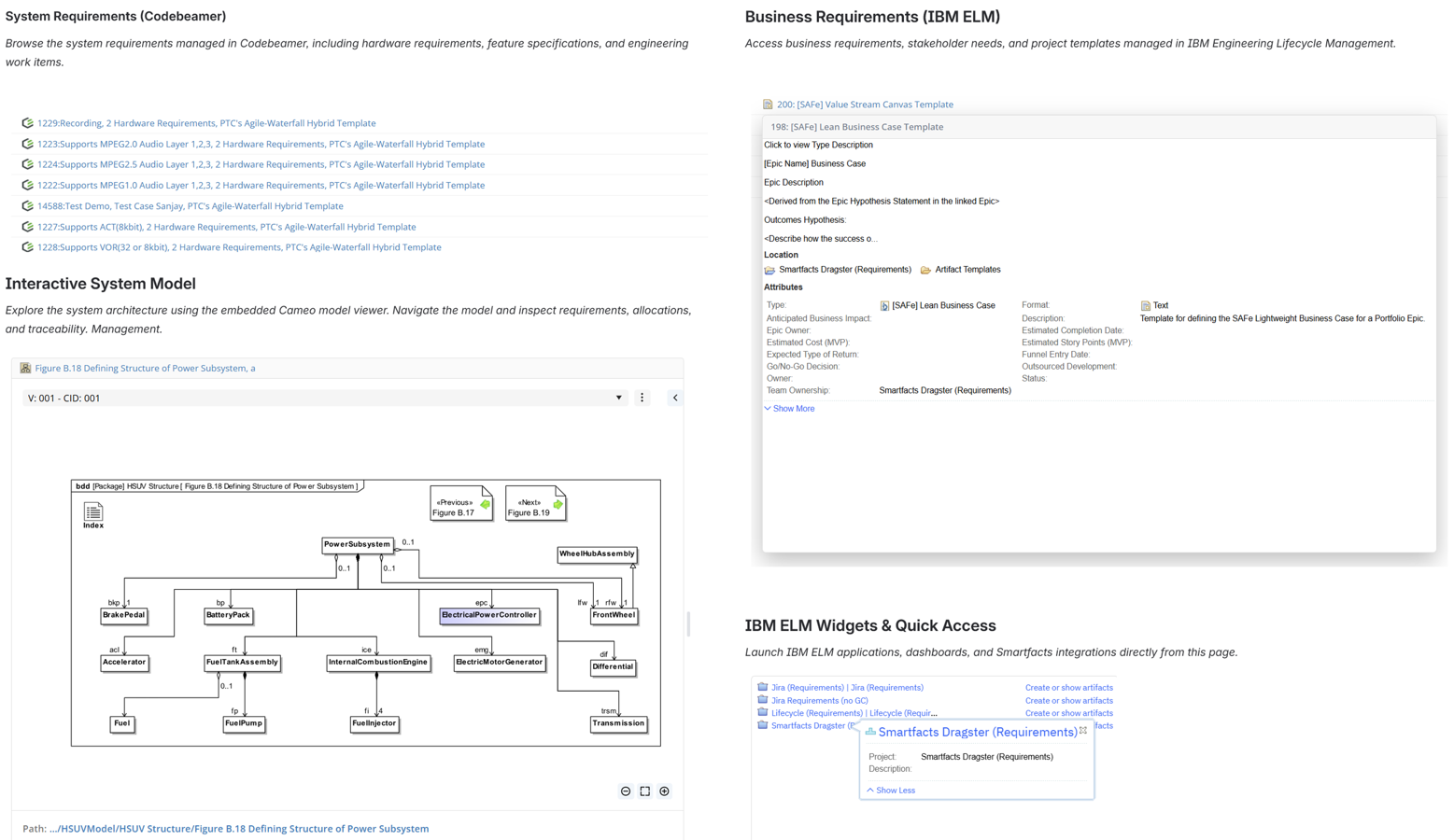Select the Transmission block

tap(618, 723)
